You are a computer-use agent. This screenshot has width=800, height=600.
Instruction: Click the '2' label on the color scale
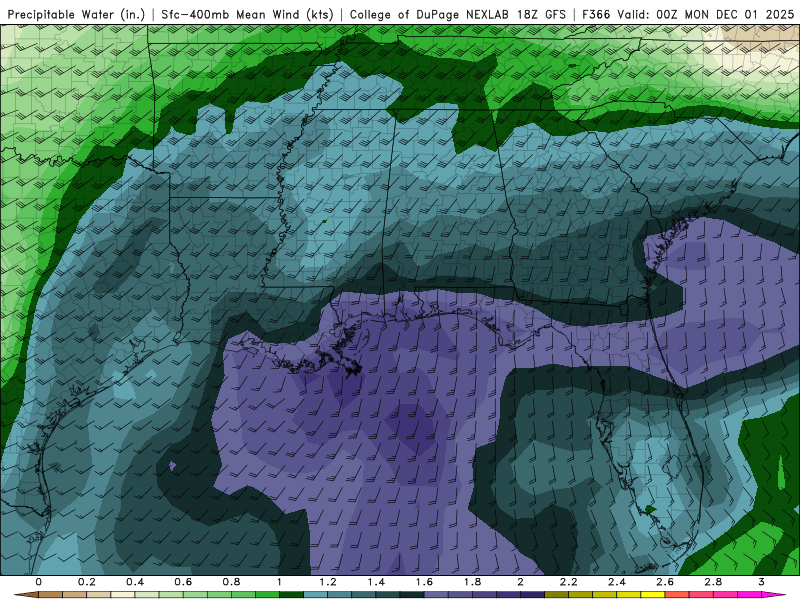520,582
